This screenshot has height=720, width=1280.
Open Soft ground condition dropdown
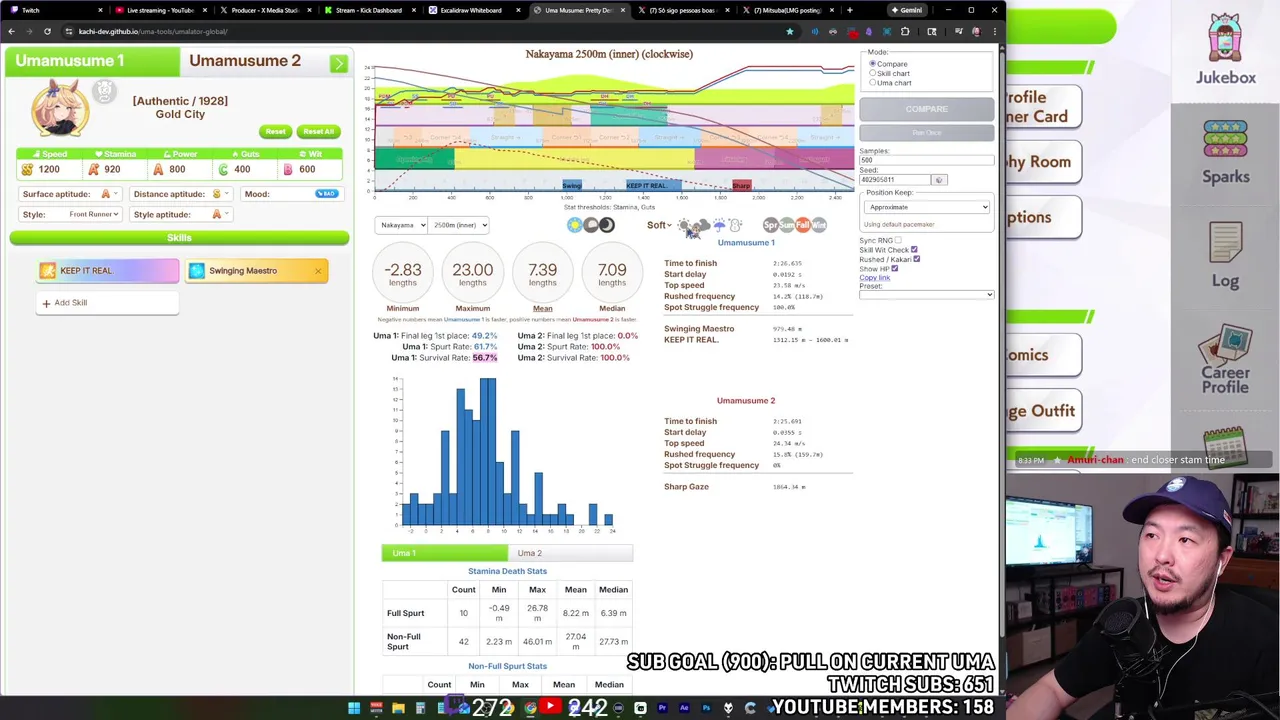pos(660,225)
